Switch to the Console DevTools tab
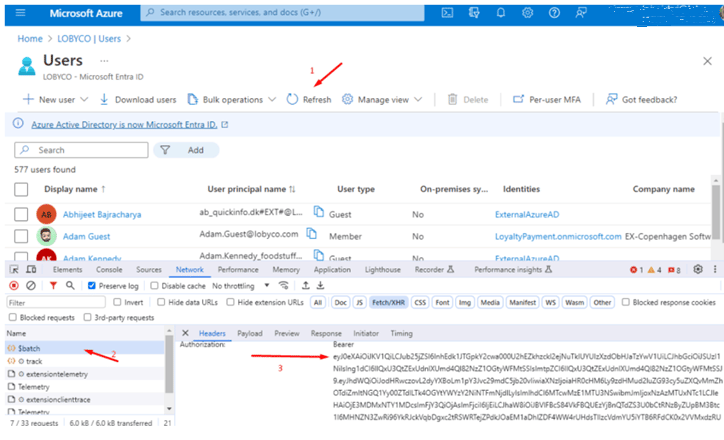 pos(109,270)
